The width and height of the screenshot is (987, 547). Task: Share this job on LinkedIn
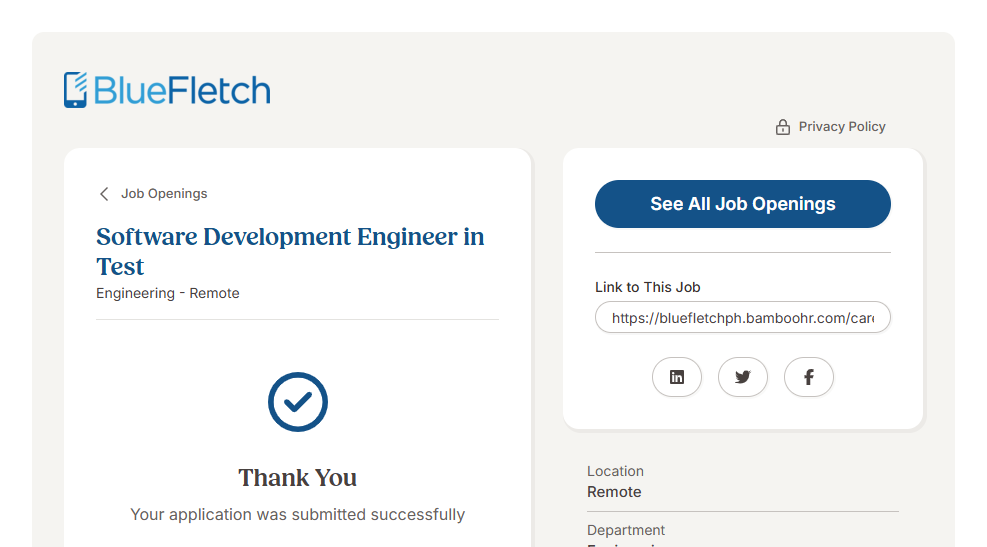pos(677,377)
